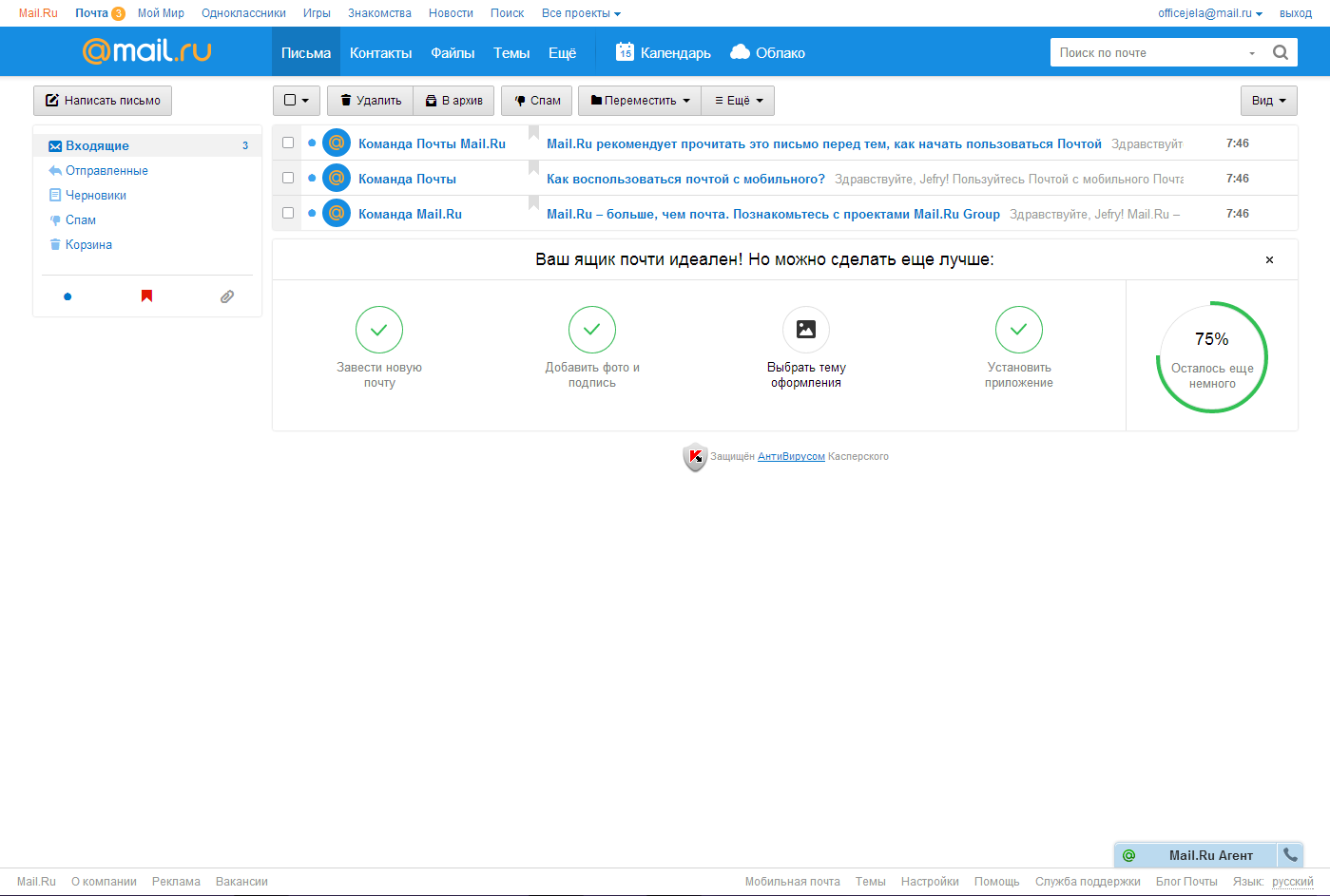Click Написать письмо compose button
The image size is (1330, 896).
click(x=103, y=101)
